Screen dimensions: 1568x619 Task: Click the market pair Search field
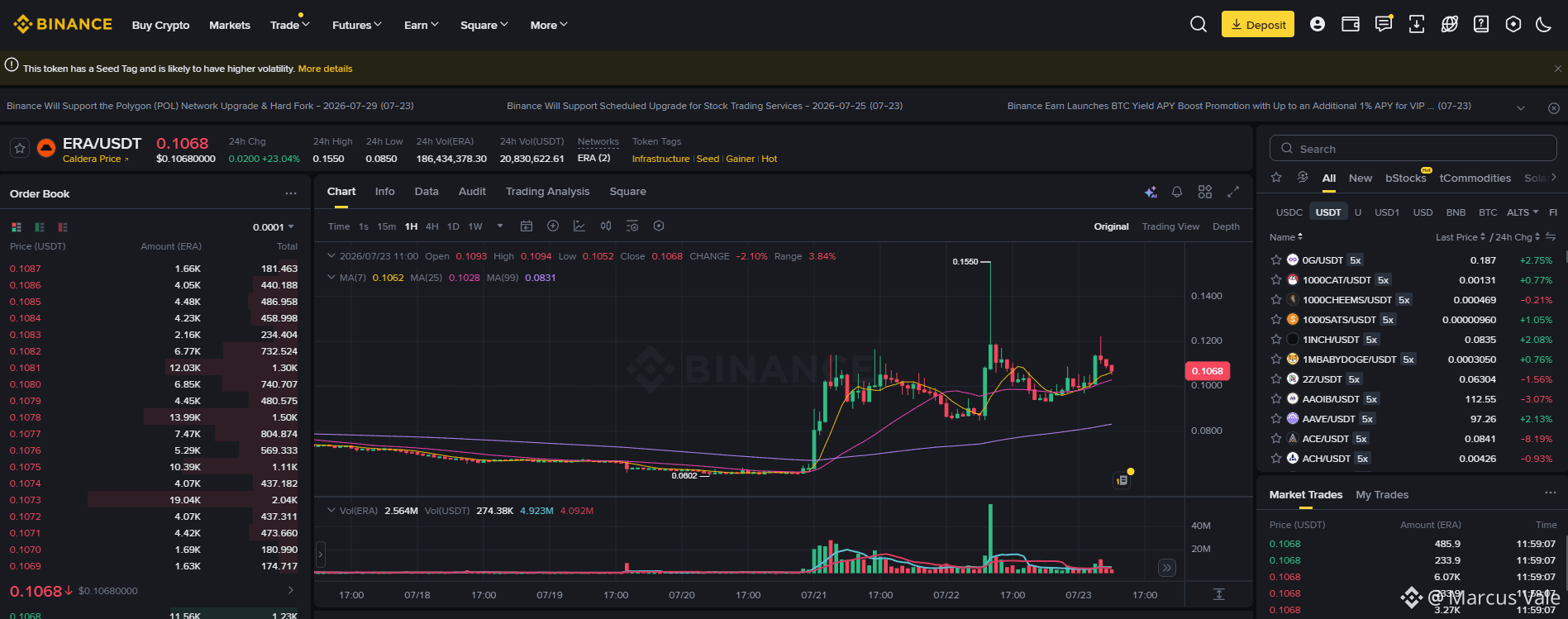tap(1413, 149)
